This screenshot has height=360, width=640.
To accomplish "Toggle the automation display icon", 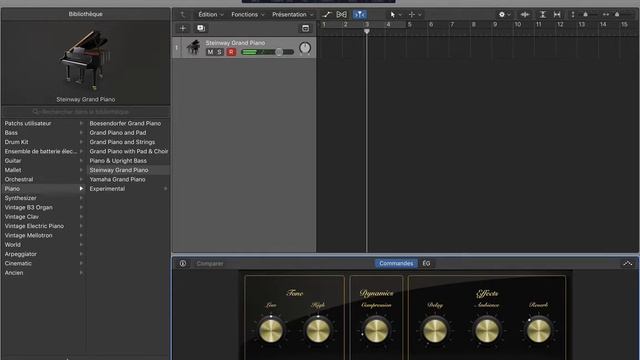I will pos(327,15).
